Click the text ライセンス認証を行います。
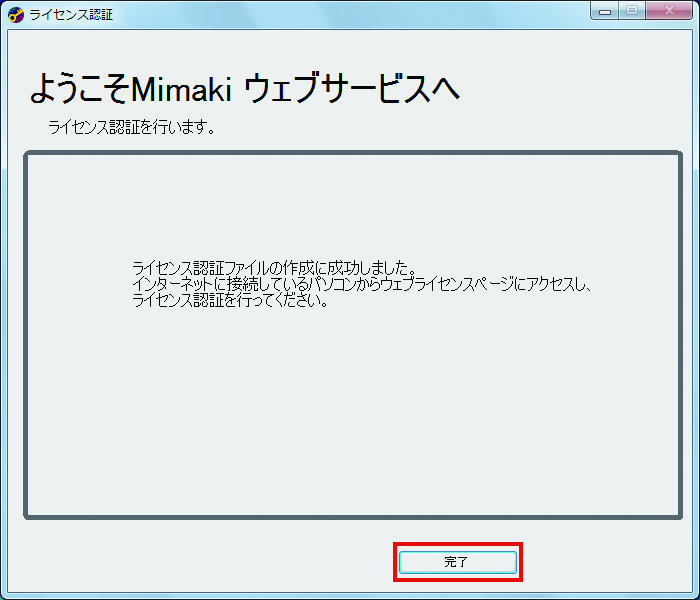 [x=132, y=127]
